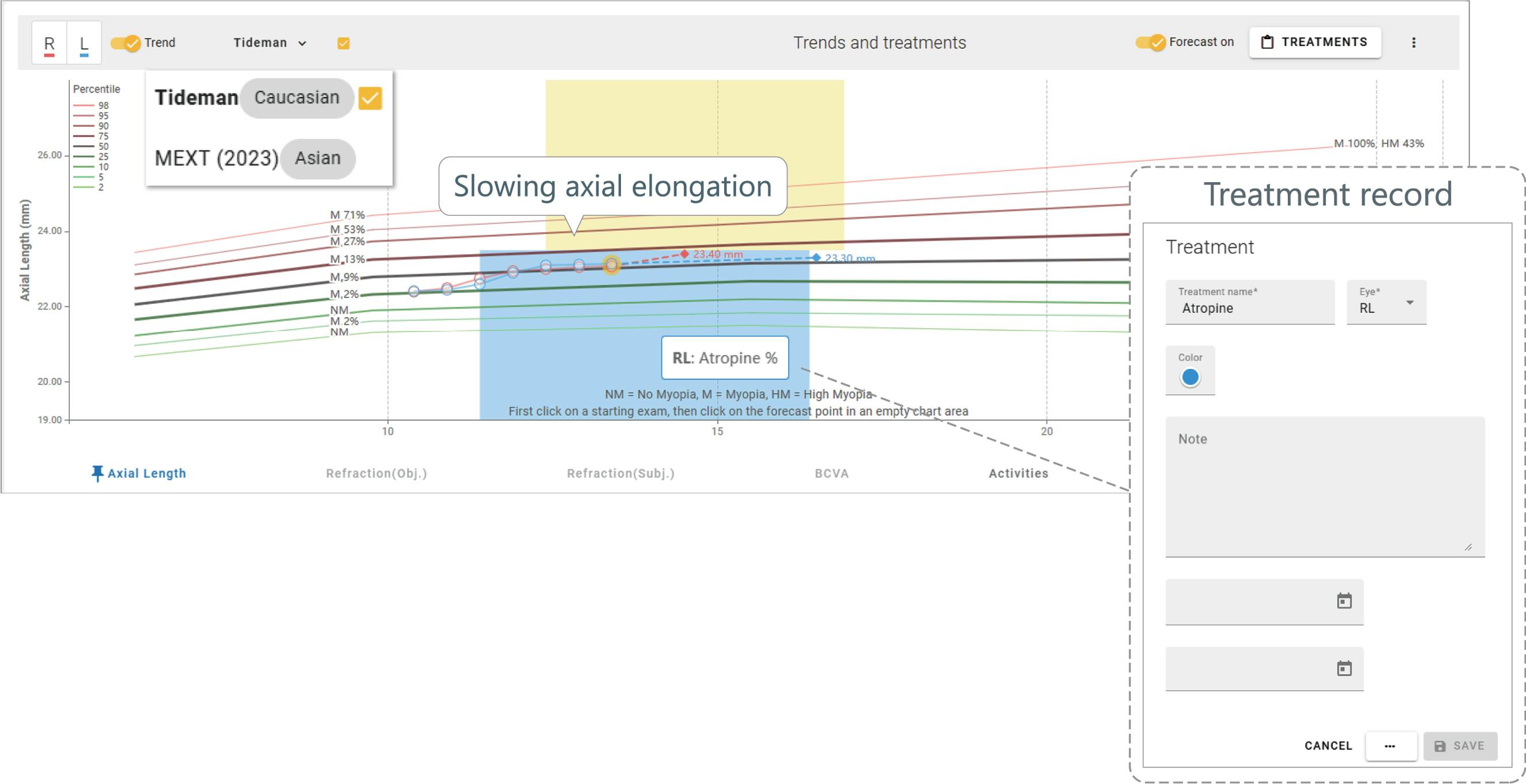
Task: Expand the Tideman growth curve dropdown
Action: click(270, 43)
